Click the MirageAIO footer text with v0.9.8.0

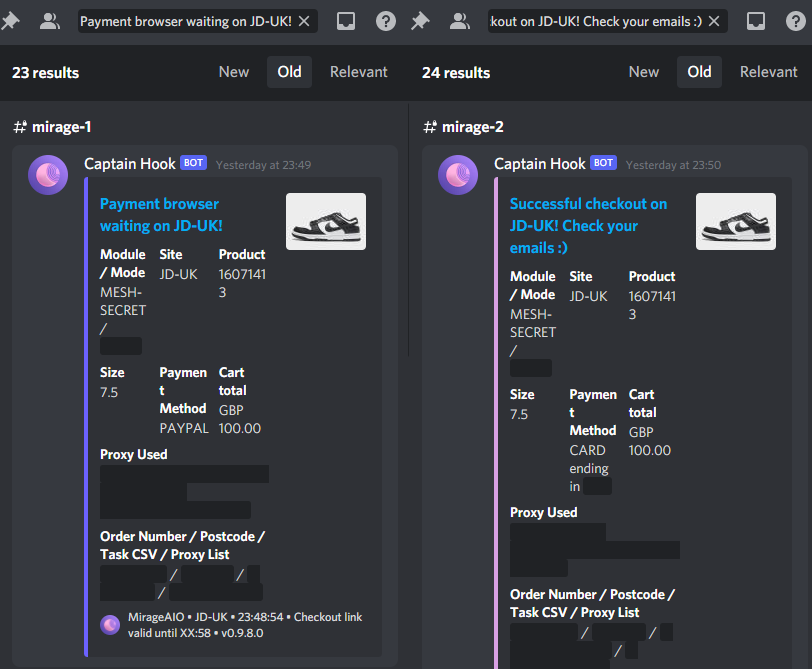click(x=245, y=625)
